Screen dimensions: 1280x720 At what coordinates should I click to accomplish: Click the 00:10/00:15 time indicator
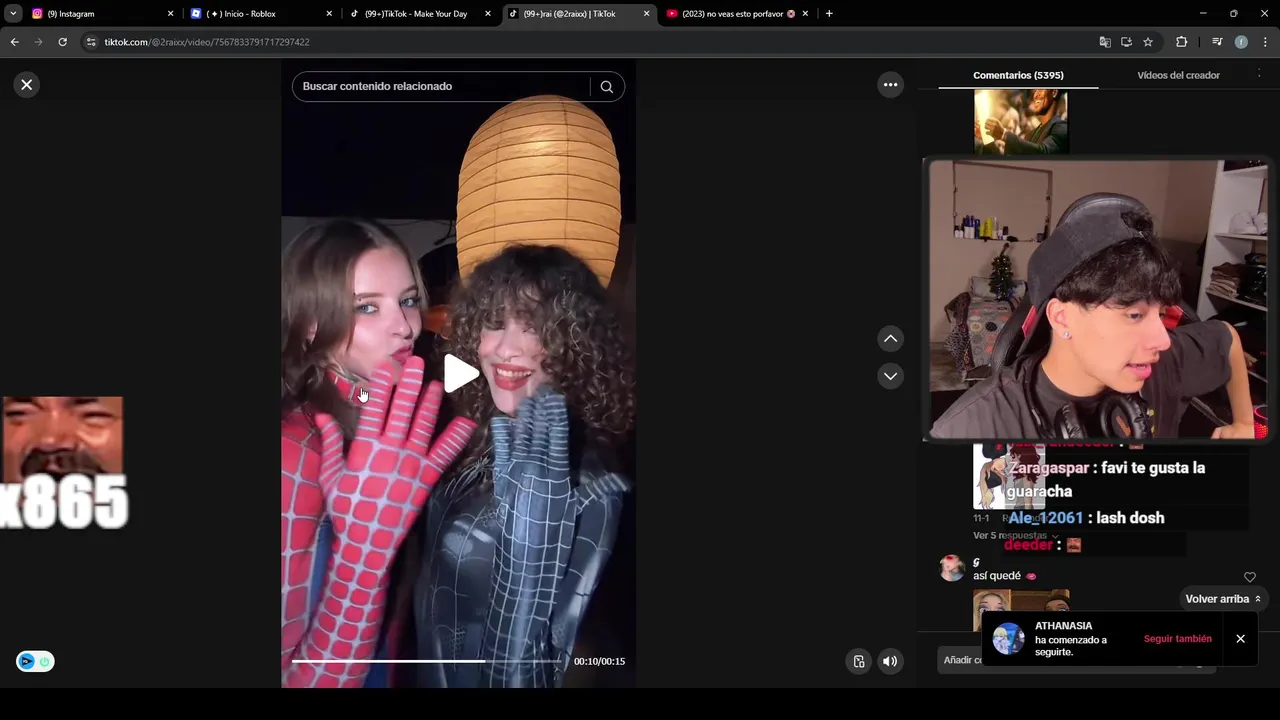coord(599,661)
